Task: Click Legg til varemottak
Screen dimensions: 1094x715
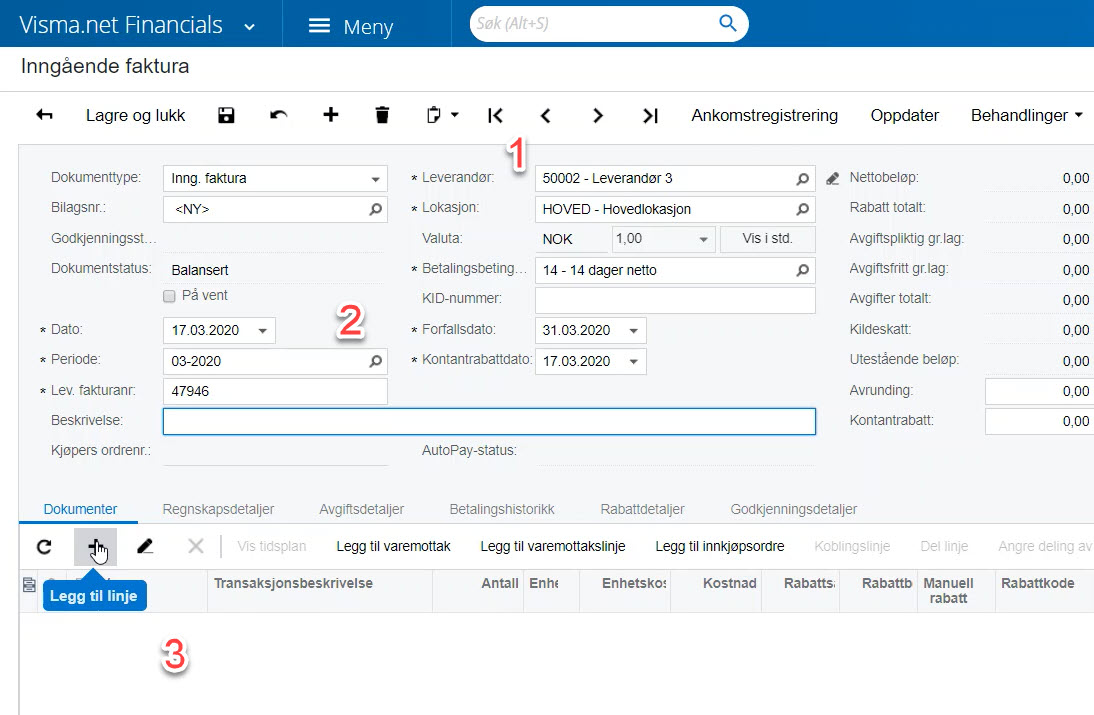Action: tap(394, 546)
